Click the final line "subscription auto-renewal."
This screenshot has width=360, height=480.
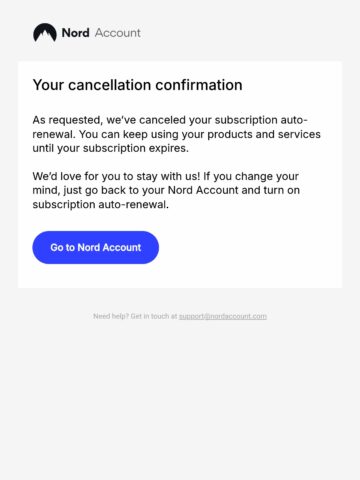pos(101,204)
